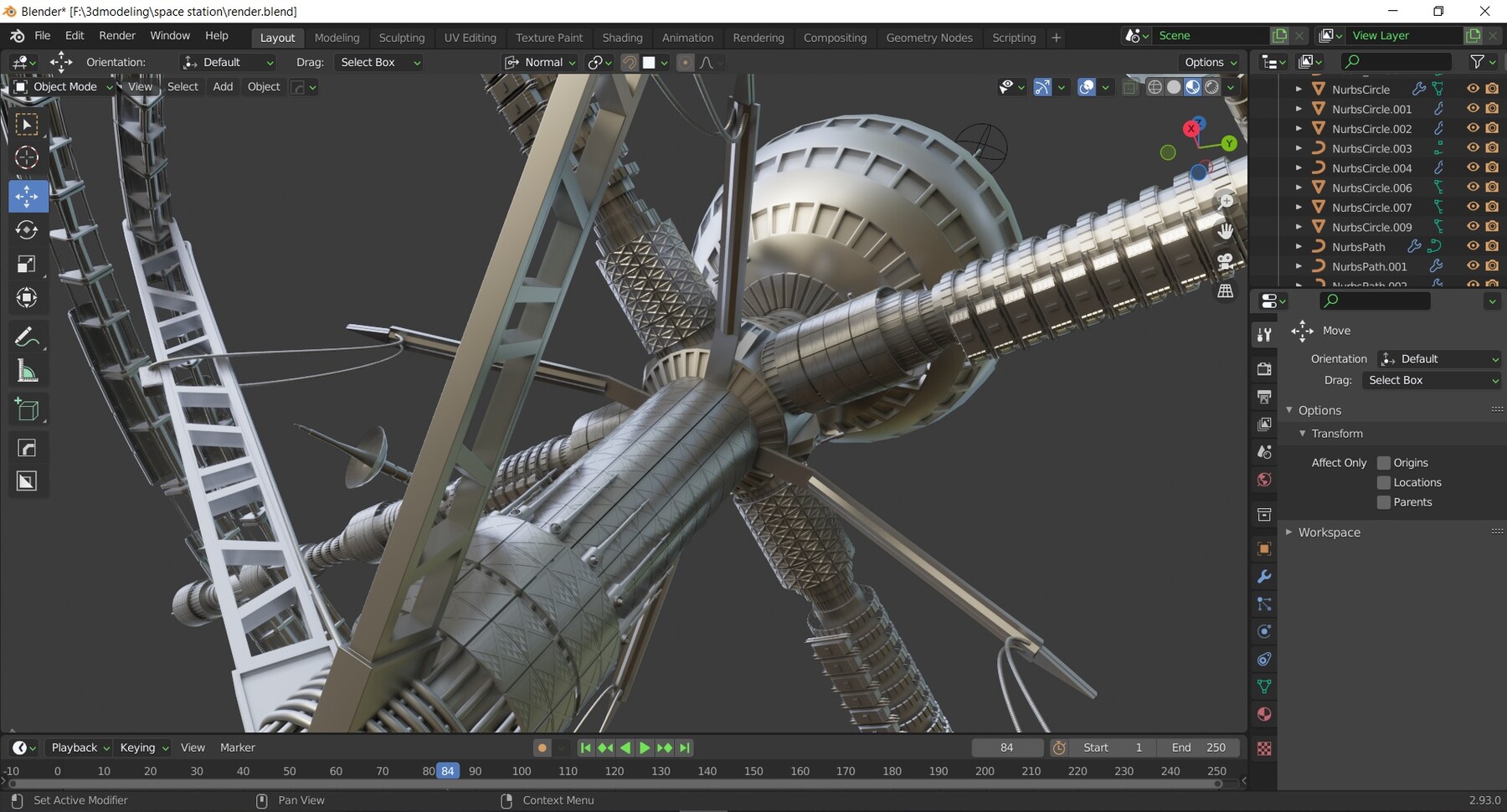Image resolution: width=1507 pixels, height=812 pixels.
Task: Click frame 150 on the timeline ruler
Action: click(753, 771)
